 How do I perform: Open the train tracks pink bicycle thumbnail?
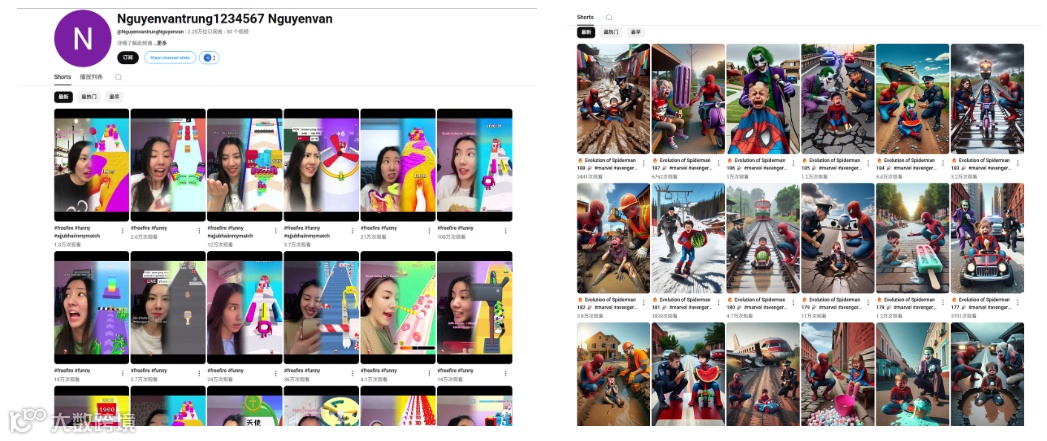pyautogui.click(x=987, y=99)
